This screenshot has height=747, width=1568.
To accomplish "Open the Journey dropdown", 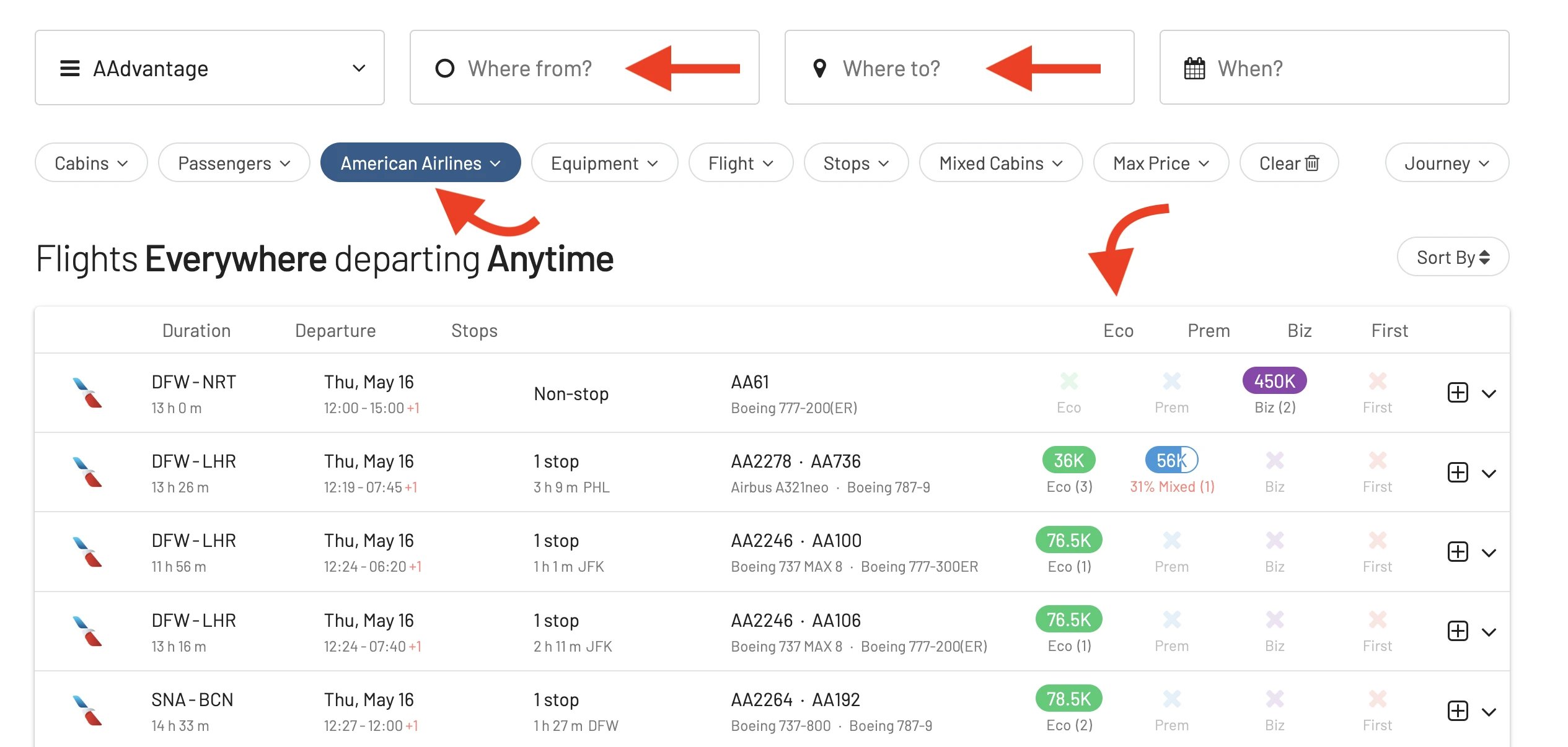I will (1447, 163).
